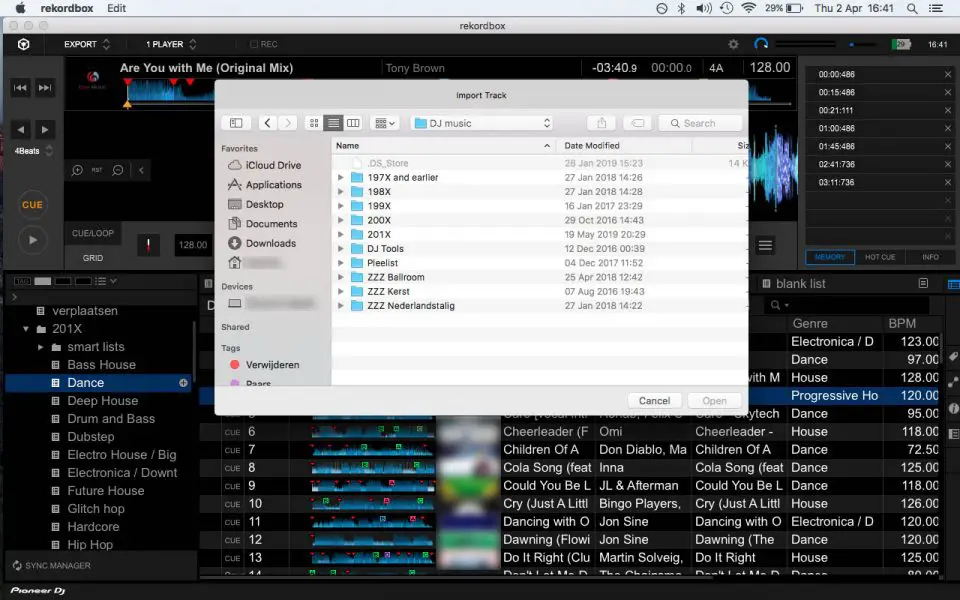The width and height of the screenshot is (960, 600).
Task: Expand the DJ Tools folder
Action: tap(340, 249)
